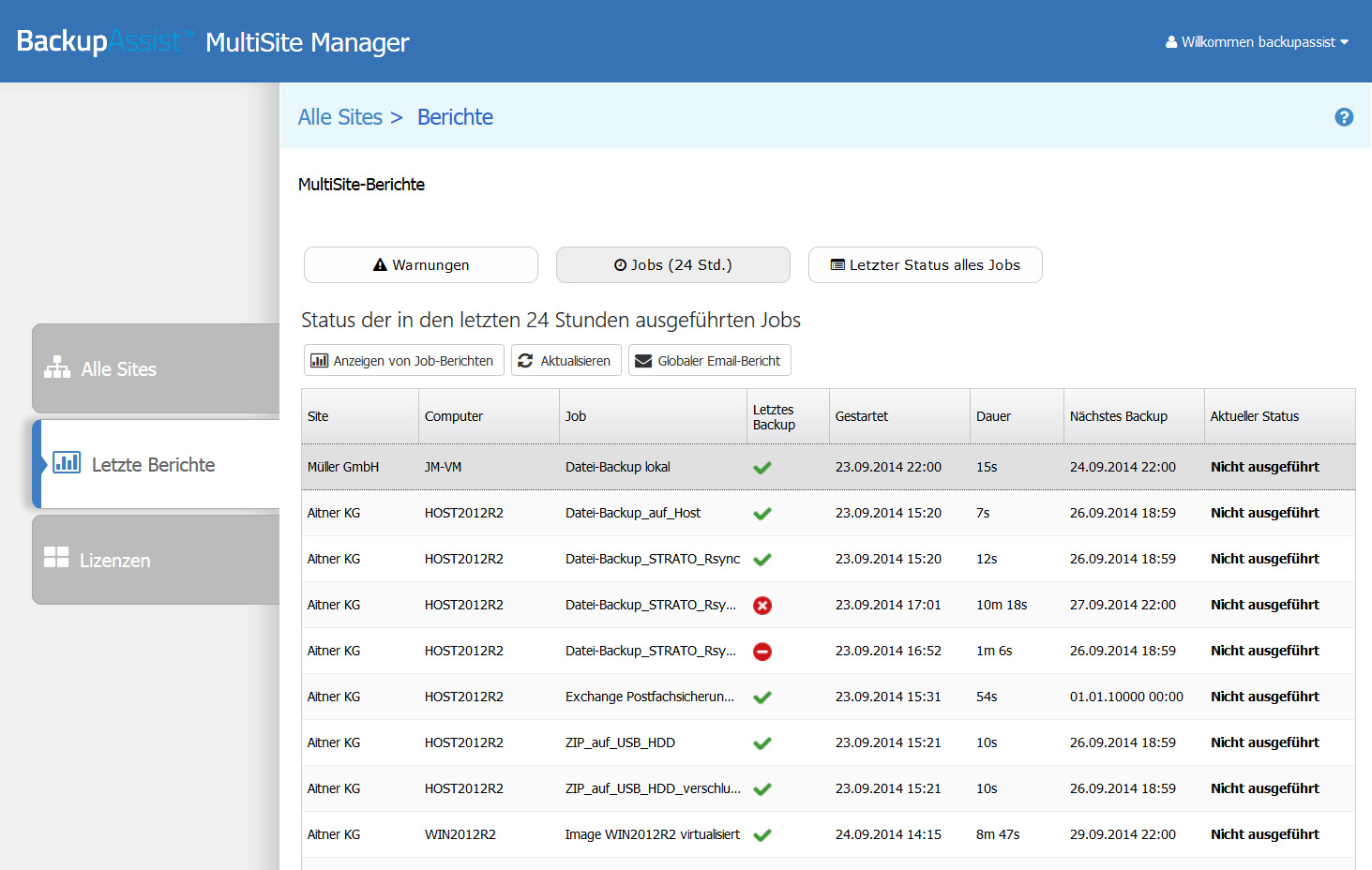Click green checkmark of Datei-Backup_STRATO_Rsync row
The width and height of the screenshot is (1372, 870).
[x=762, y=559]
